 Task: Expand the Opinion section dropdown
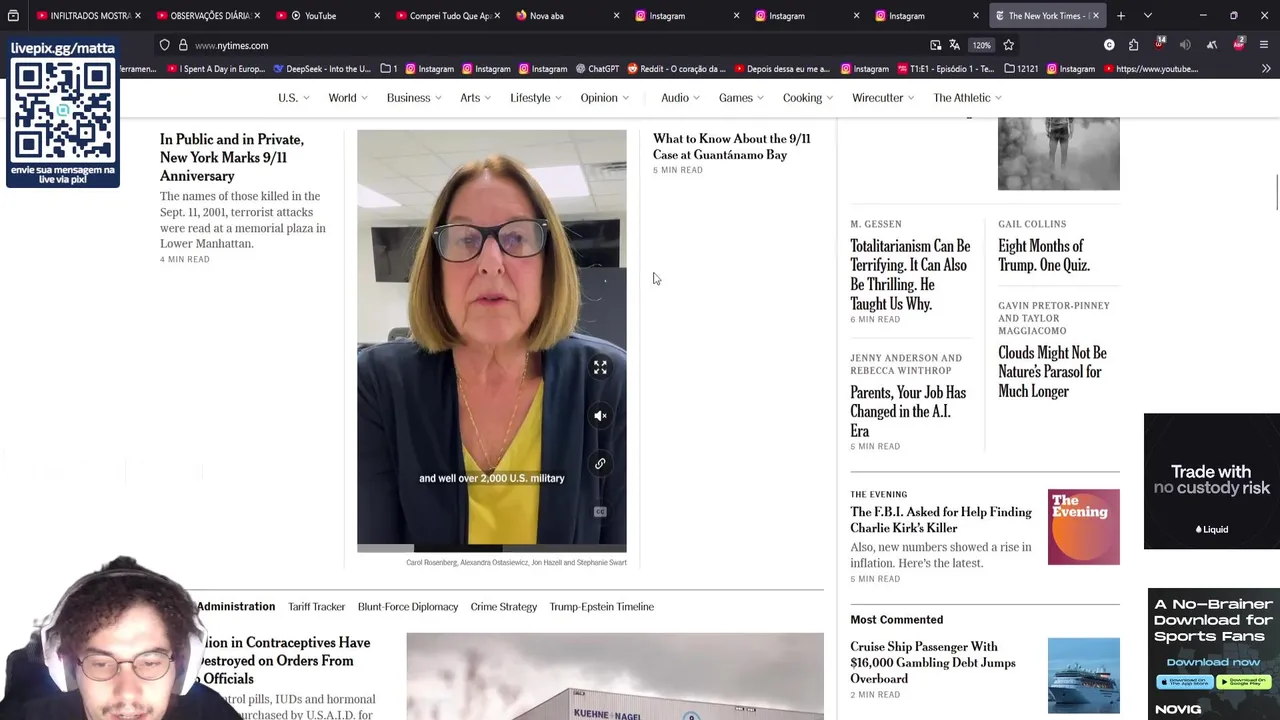(x=605, y=98)
